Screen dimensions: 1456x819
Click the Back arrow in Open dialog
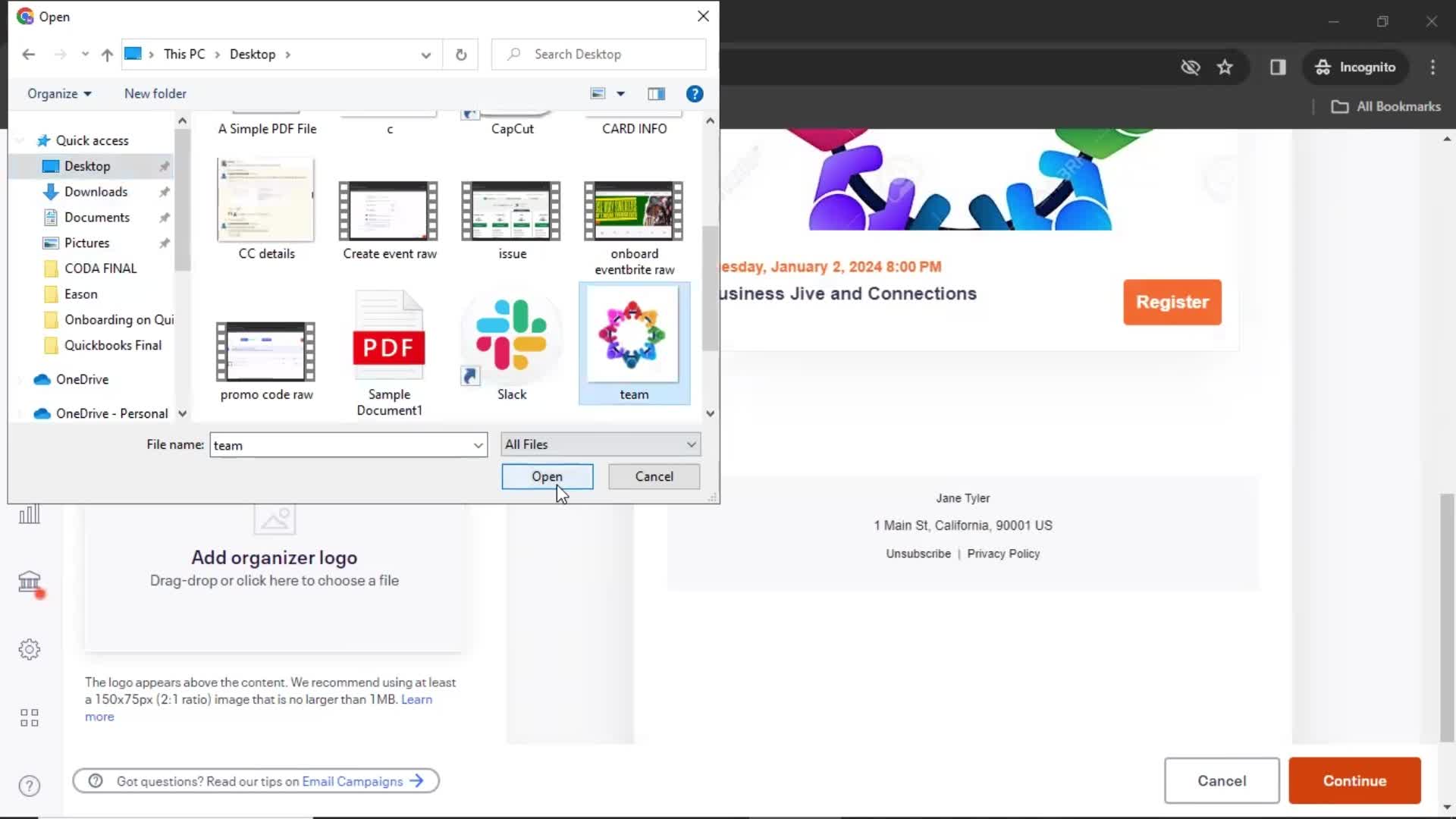pos(29,55)
